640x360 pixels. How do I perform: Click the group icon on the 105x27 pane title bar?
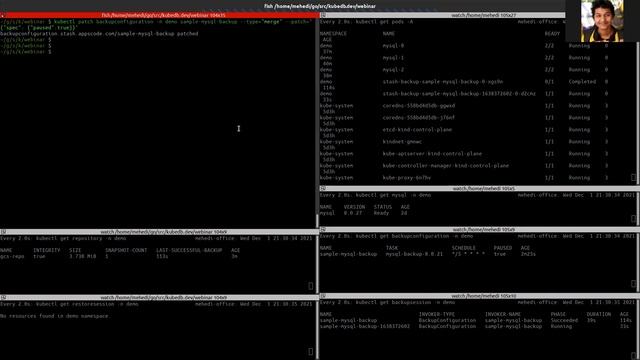323,15
